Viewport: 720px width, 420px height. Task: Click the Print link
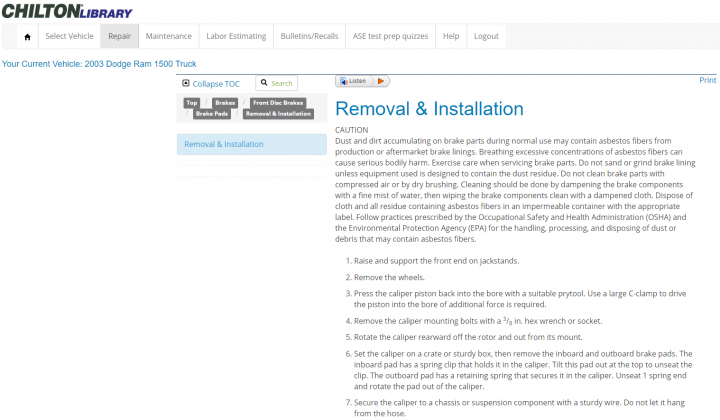(x=707, y=80)
